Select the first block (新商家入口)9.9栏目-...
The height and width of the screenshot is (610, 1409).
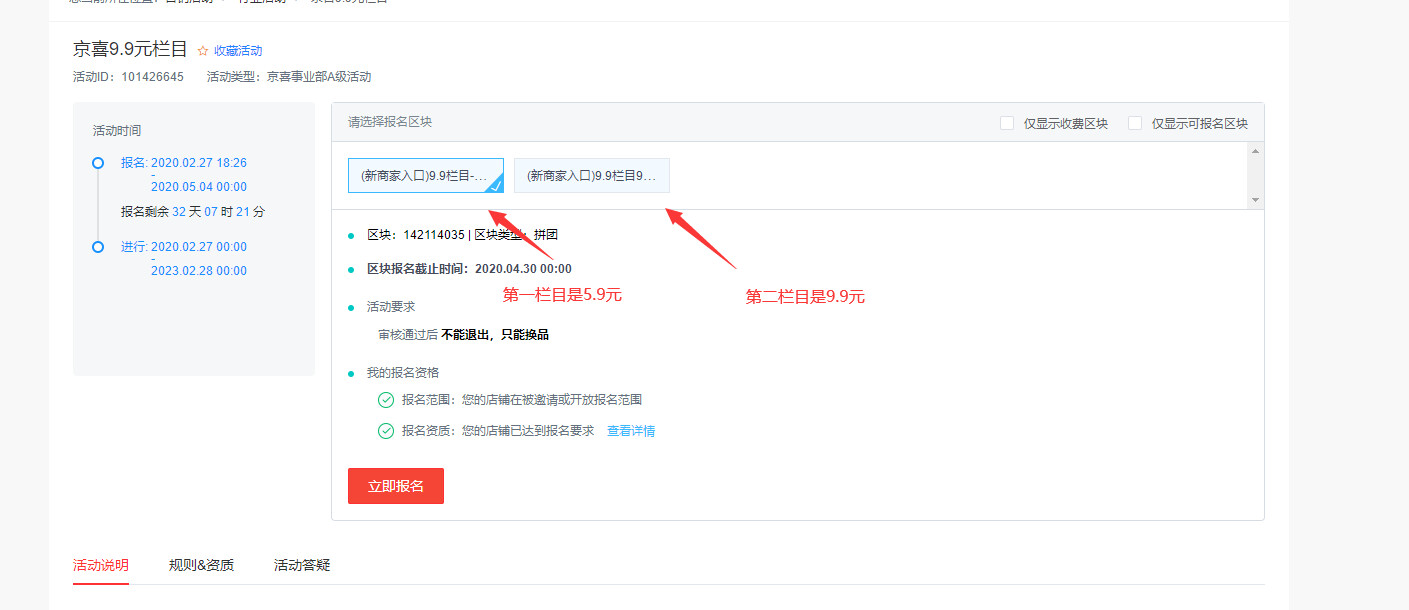click(426, 175)
